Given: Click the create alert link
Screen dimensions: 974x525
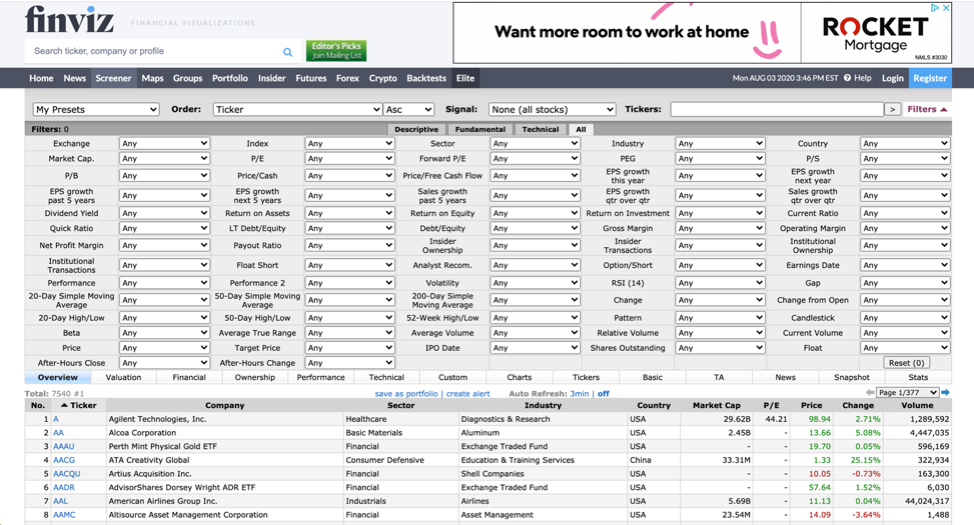Looking at the screenshot, I should pos(468,393).
